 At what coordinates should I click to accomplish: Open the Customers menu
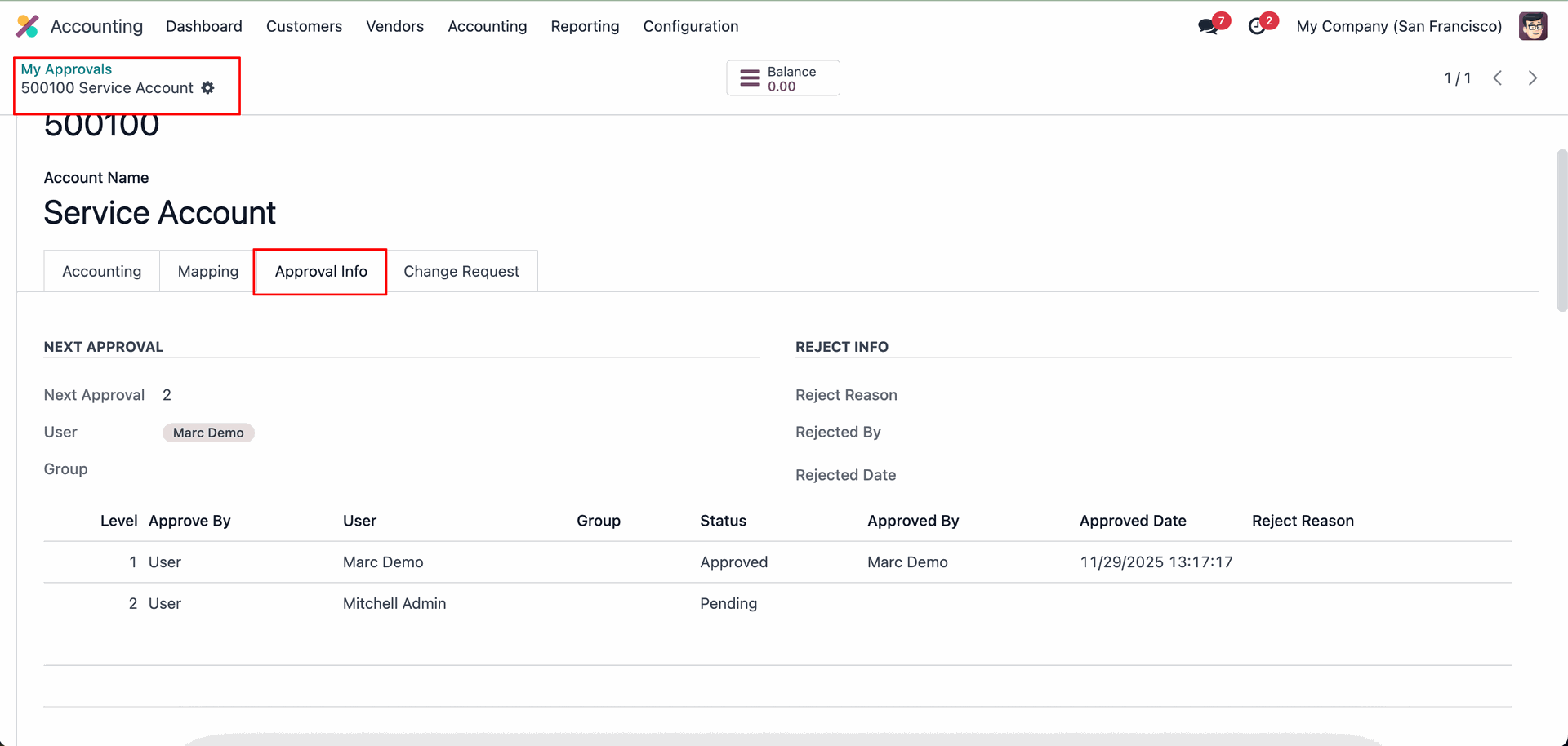point(304,26)
